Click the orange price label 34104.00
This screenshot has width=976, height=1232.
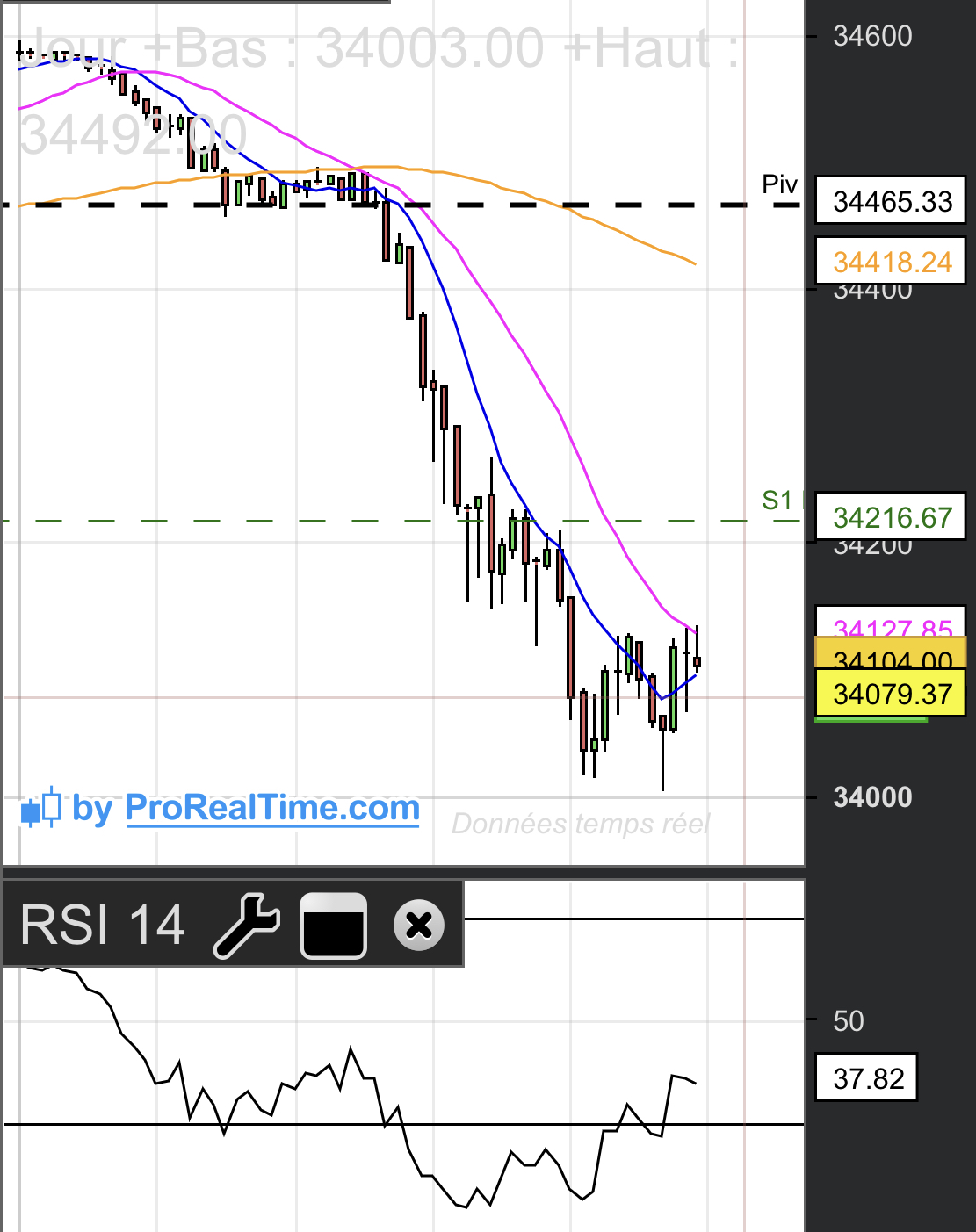point(891,652)
